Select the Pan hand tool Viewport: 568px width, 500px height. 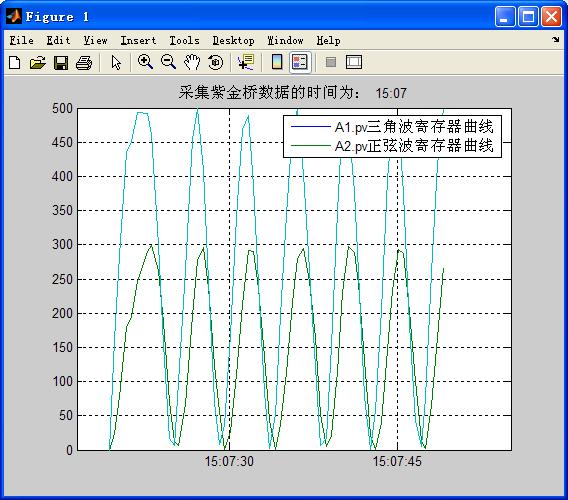coord(192,62)
